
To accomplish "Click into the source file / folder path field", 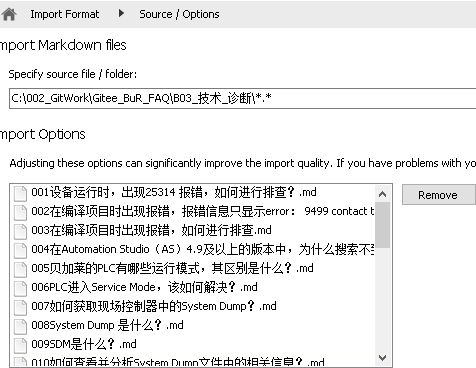I will 243,98.
